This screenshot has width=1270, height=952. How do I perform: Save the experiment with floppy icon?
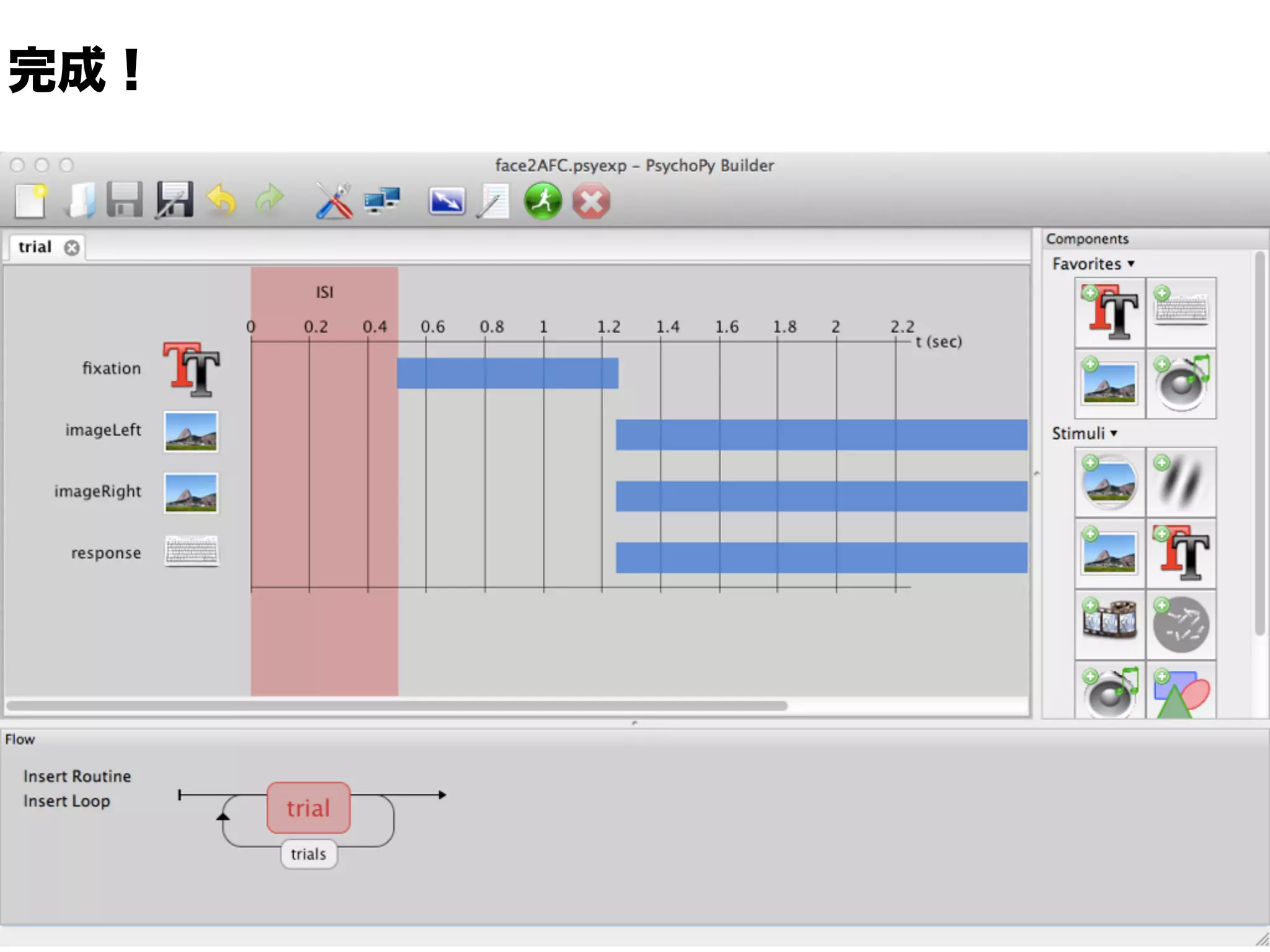coord(125,200)
